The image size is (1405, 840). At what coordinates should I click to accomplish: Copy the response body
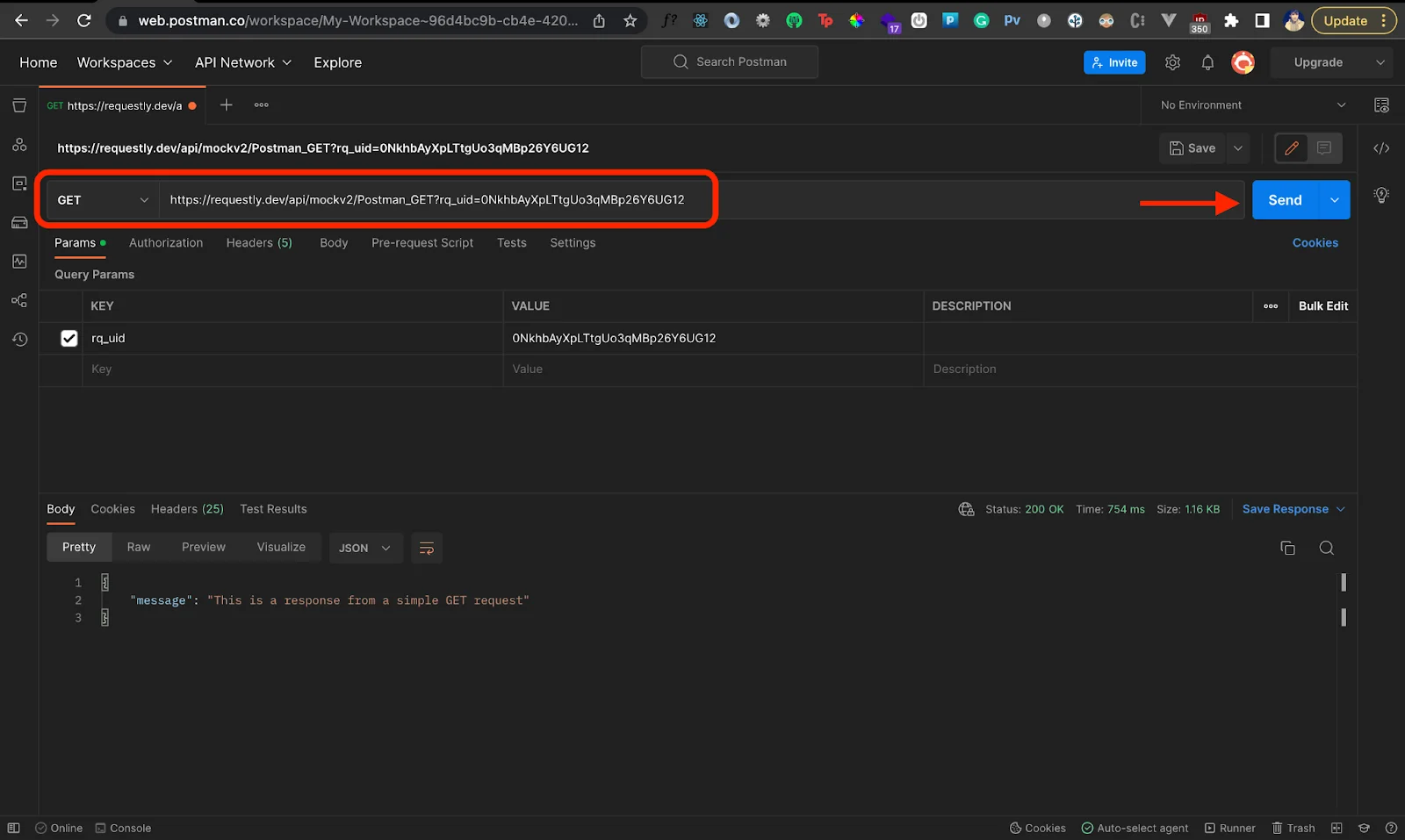tap(1287, 548)
